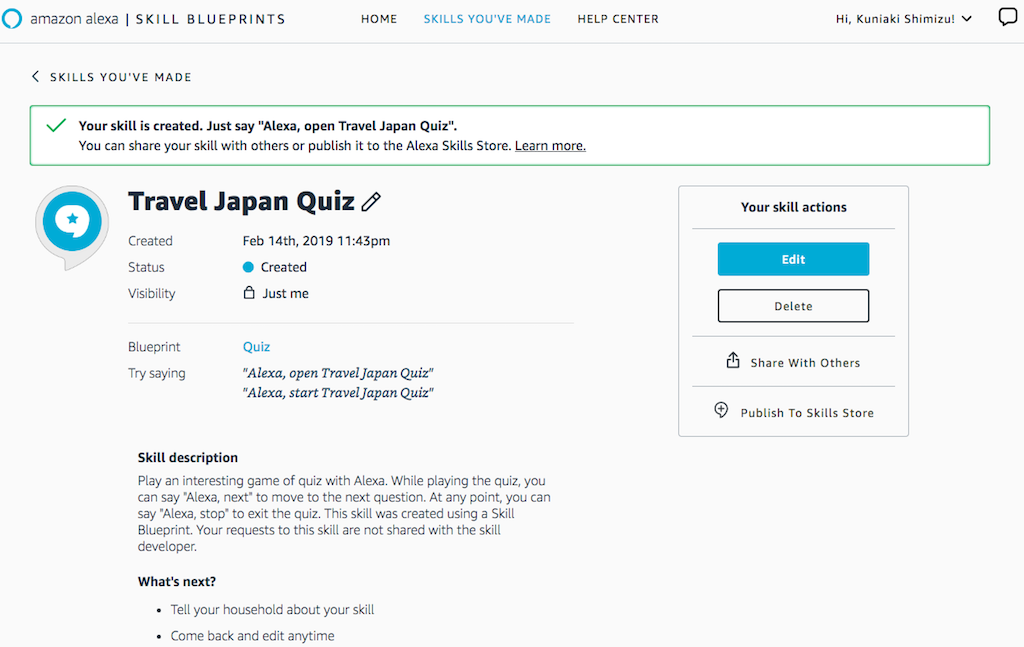1024x647 pixels.
Task: Expand the Hi, Kuniaki Shimizu account dropdown
Action: [x=904, y=19]
